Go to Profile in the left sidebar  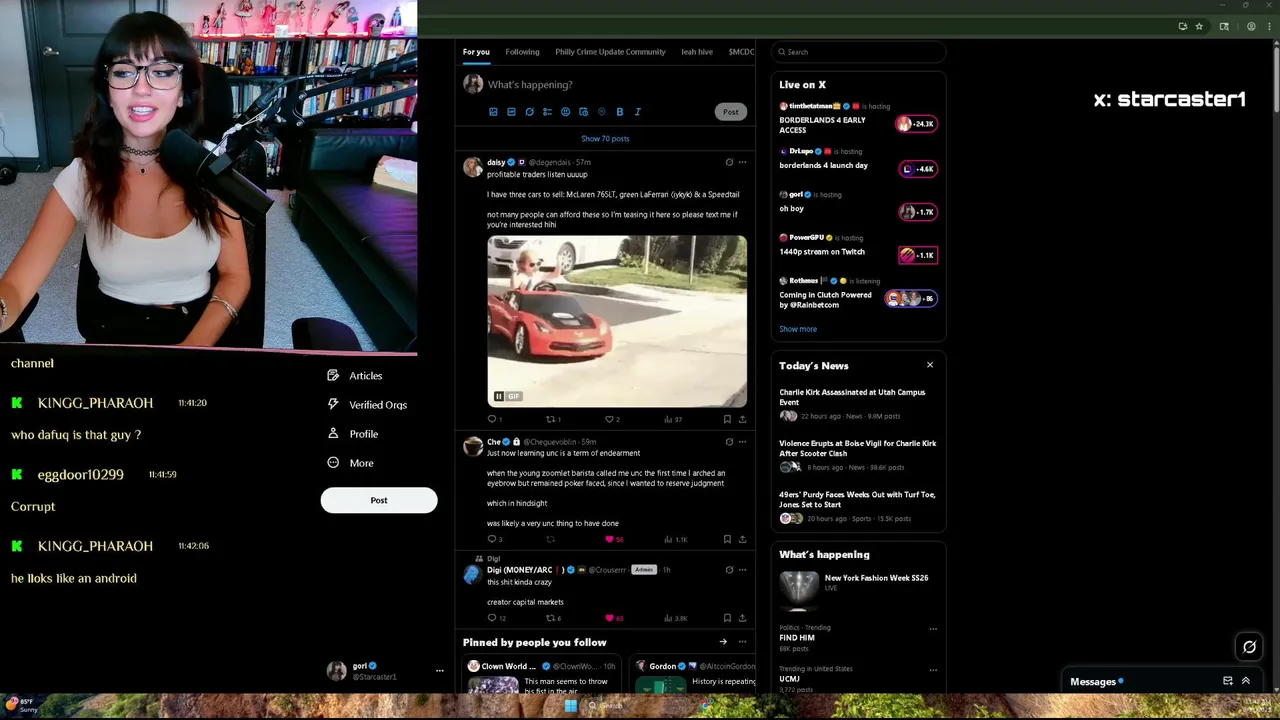(352, 434)
